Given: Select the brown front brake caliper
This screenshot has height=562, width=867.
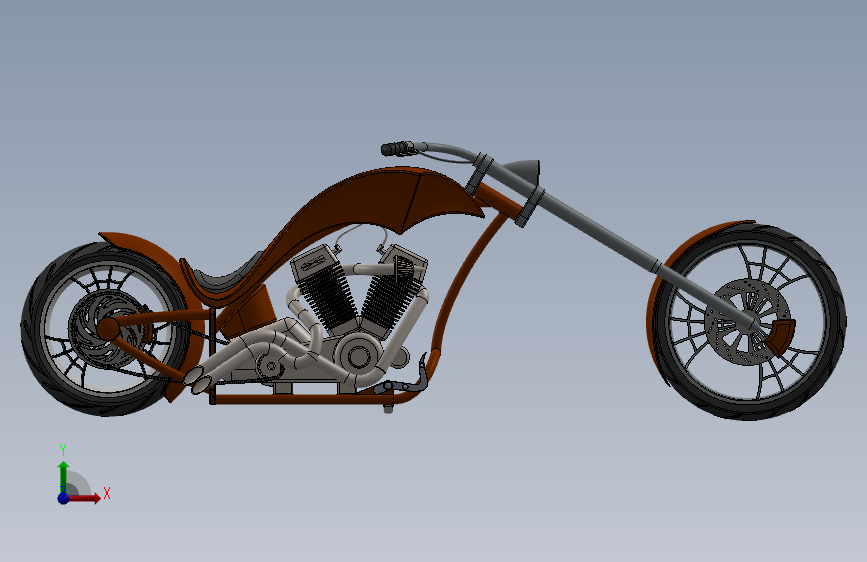Looking at the screenshot, I should pos(781,335).
